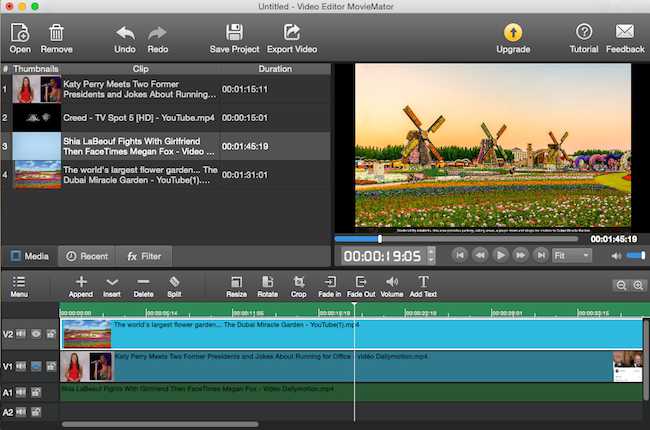Add Text to the video
Viewport: 650px width, 430px height.
click(423, 287)
